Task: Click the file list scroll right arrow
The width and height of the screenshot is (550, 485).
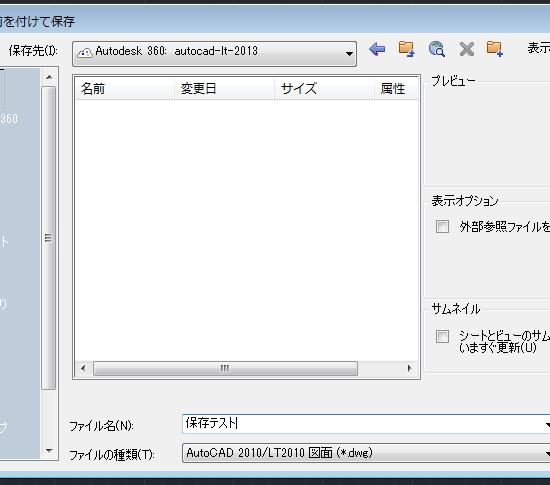Action: click(x=409, y=369)
